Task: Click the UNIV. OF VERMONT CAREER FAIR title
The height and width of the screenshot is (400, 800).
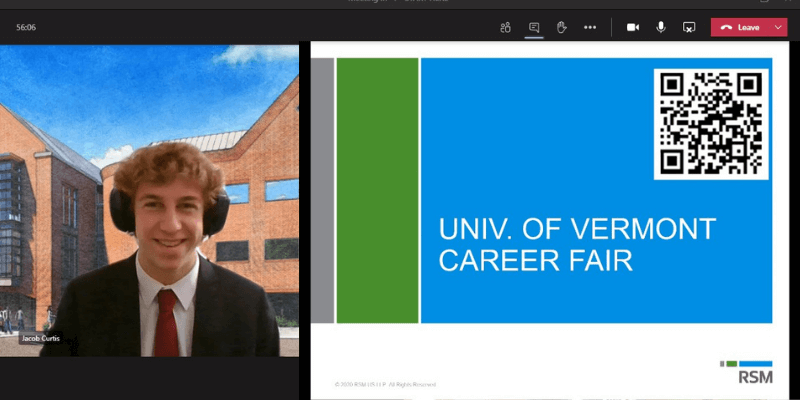Action: click(x=577, y=244)
